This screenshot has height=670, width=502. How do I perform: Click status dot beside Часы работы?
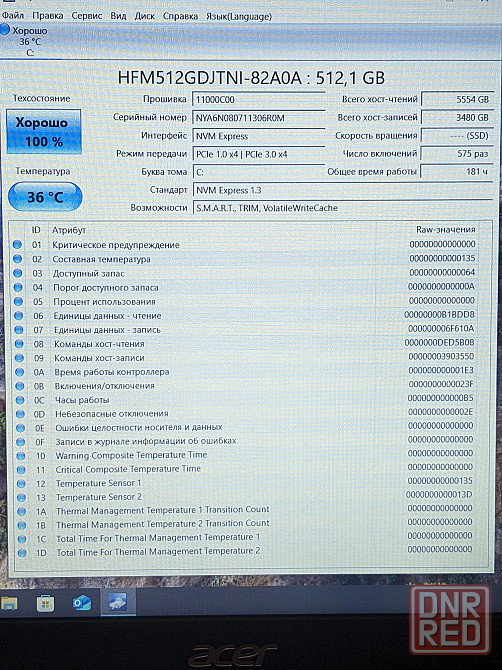coord(20,400)
